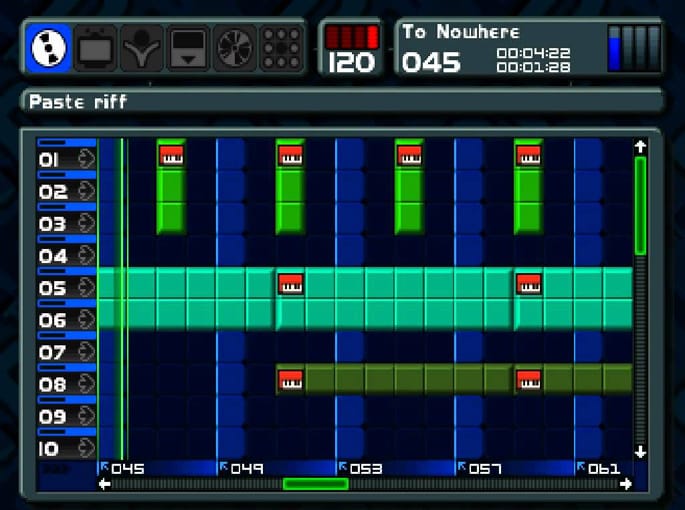Viewport: 685px width, 510px height.
Task: Click the arrow icon on track 07
Action: click(x=86, y=352)
